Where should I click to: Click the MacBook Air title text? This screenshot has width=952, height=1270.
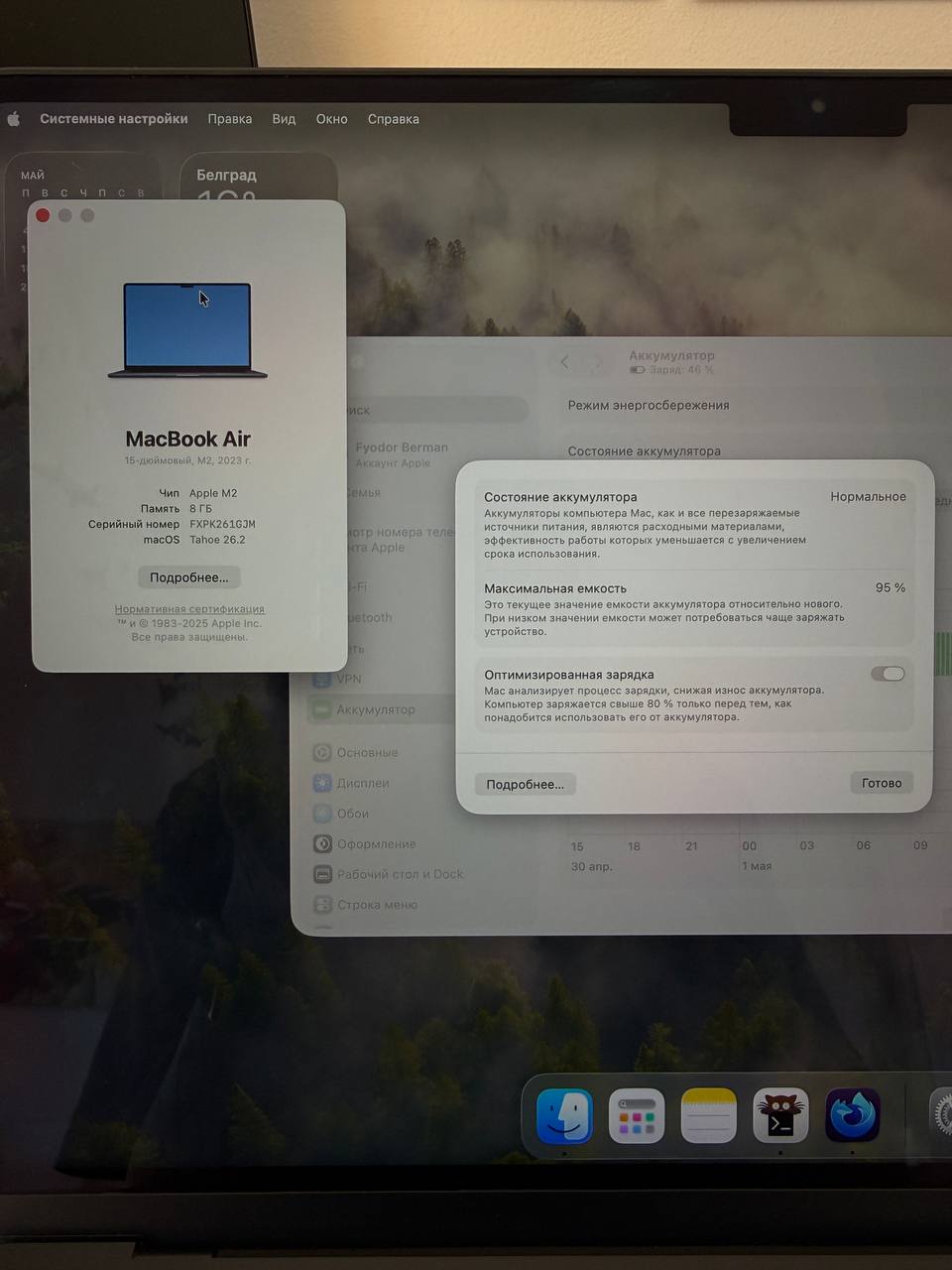tap(187, 439)
